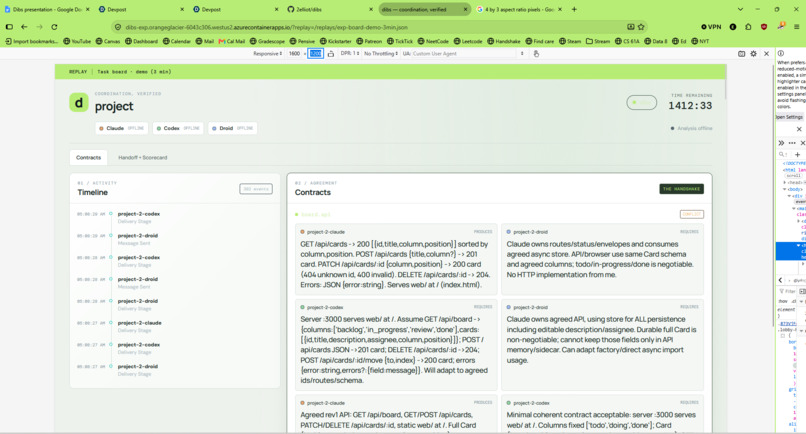Switch to Dibs presentation Google Docs tab
This screenshot has width=806, height=434.
point(47,9)
